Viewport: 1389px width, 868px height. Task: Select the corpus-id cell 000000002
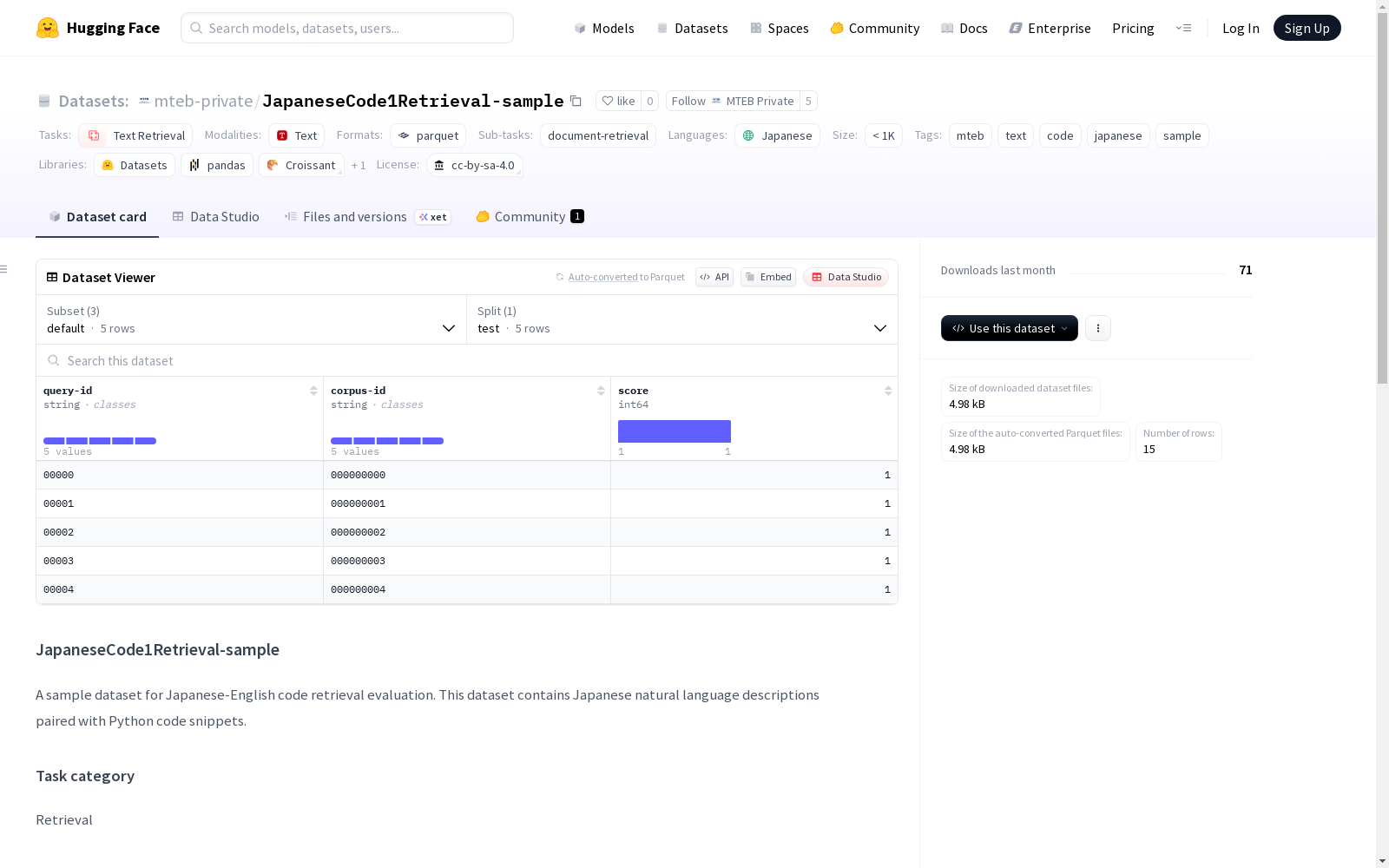coord(467,532)
